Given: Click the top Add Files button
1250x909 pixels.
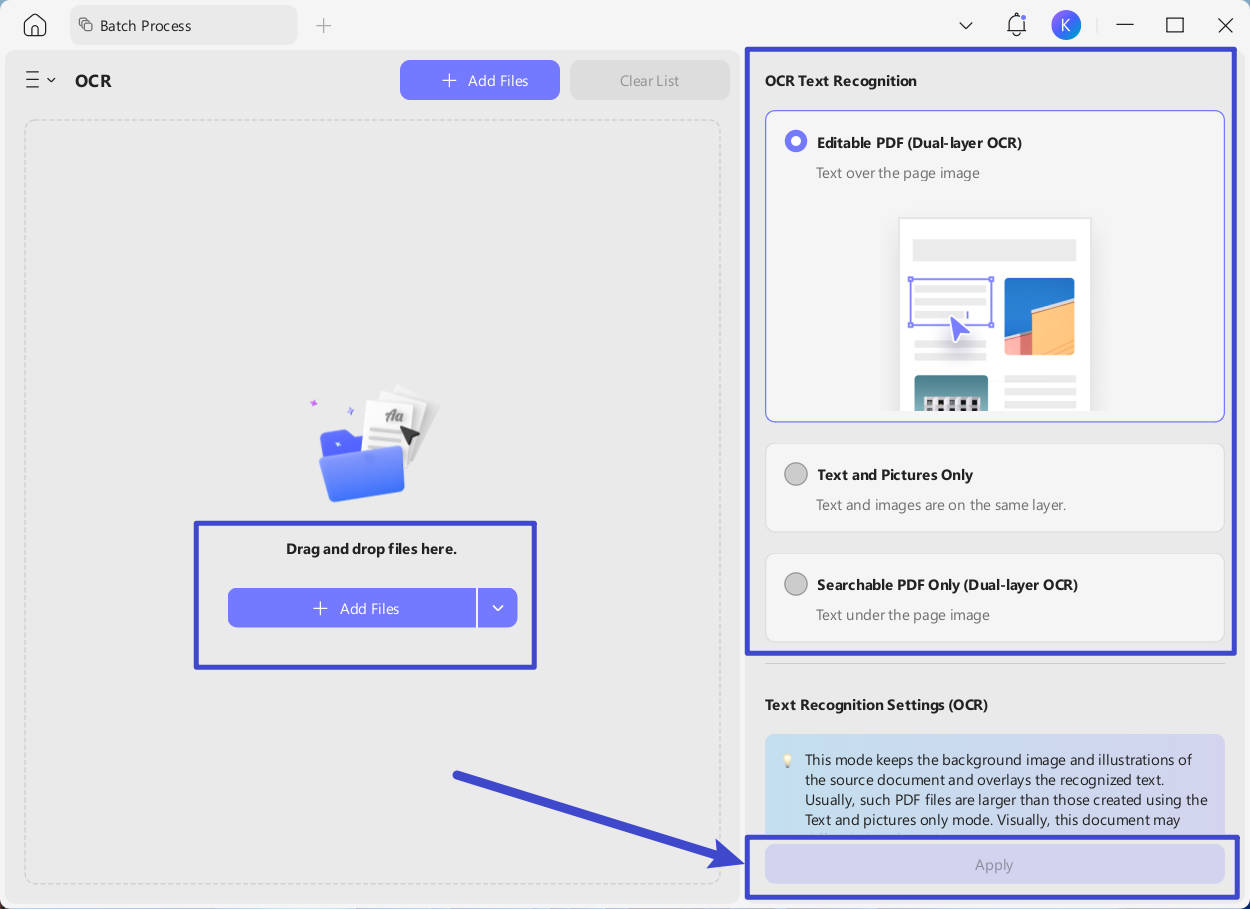Looking at the screenshot, I should pyautogui.click(x=480, y=80).
